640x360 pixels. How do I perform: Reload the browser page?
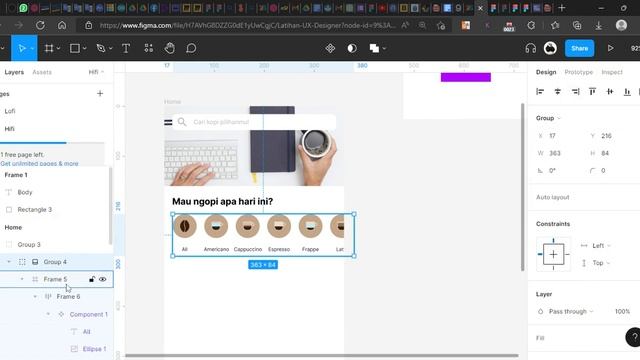click(40, 25)
